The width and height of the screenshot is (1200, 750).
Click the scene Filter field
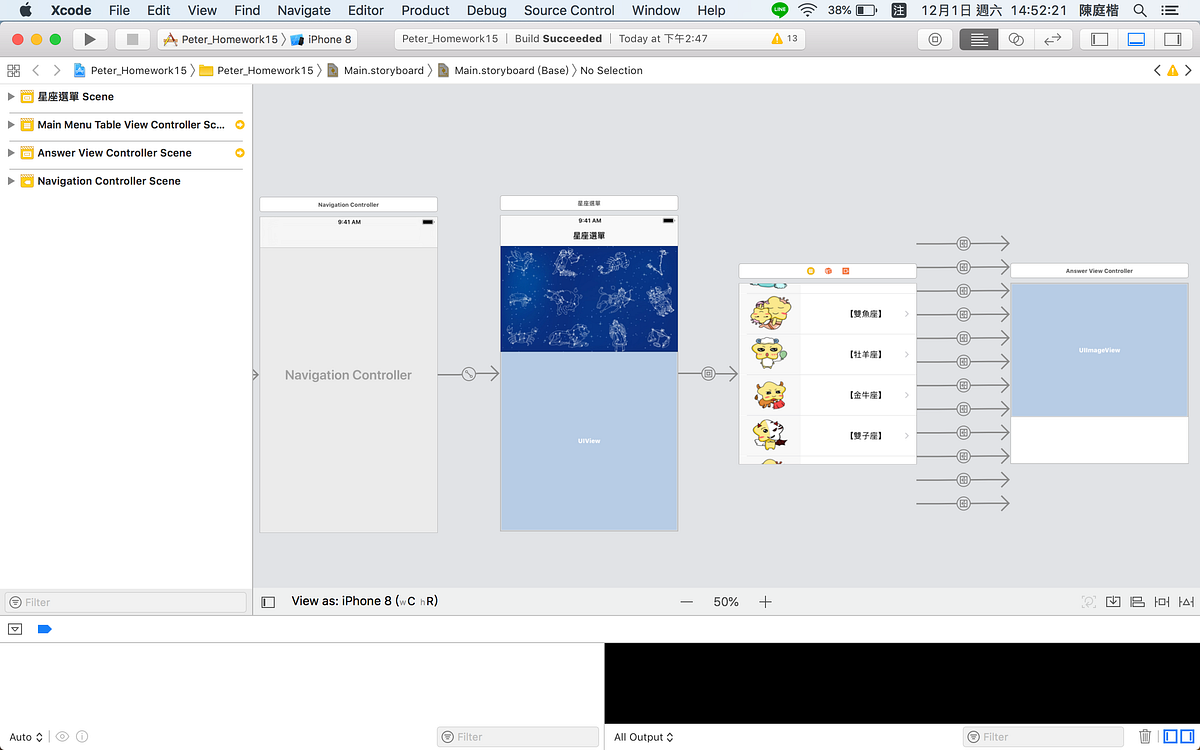coord(125,601)
